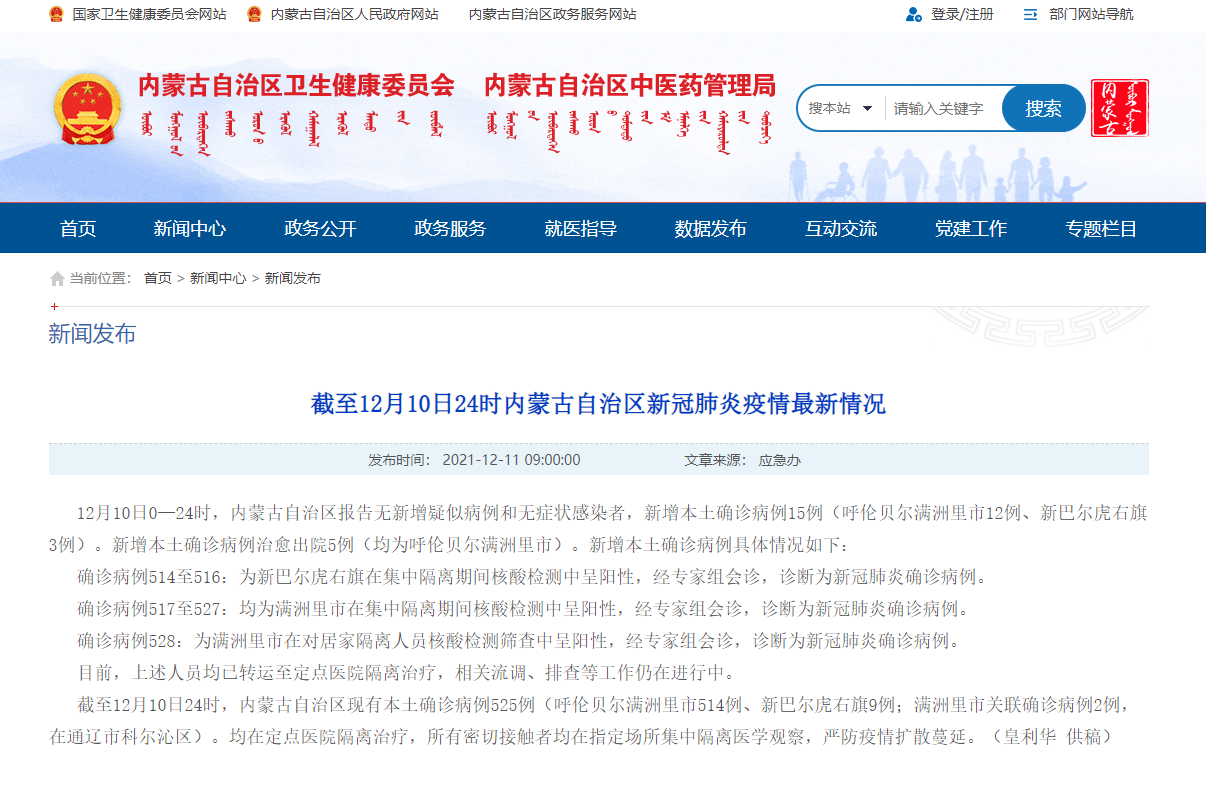Click 新闻中心 in the breadcrumb trail
1206x794 pixels.
click(x=218, y=279)
